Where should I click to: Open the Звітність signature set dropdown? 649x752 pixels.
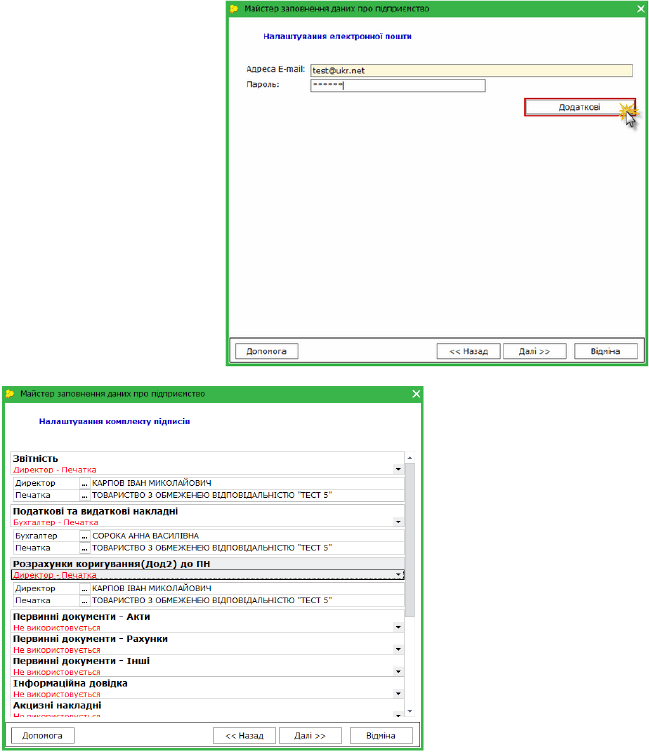coord(398,469)
